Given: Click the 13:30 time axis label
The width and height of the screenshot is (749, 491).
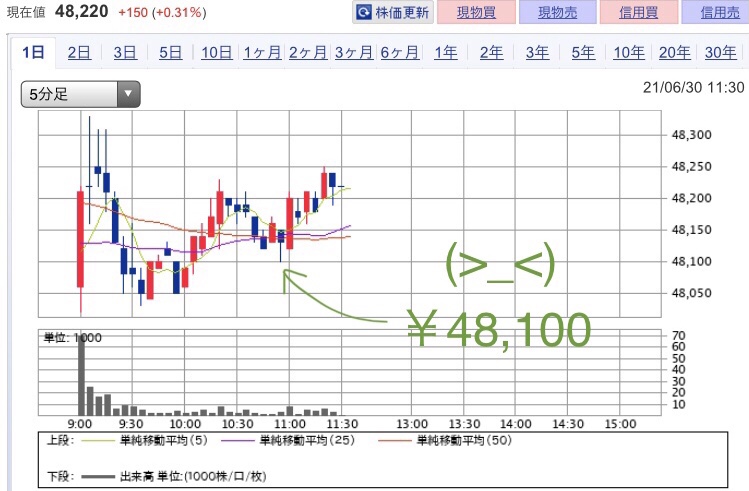Looking at the screenshot, I should pos(464,424).
